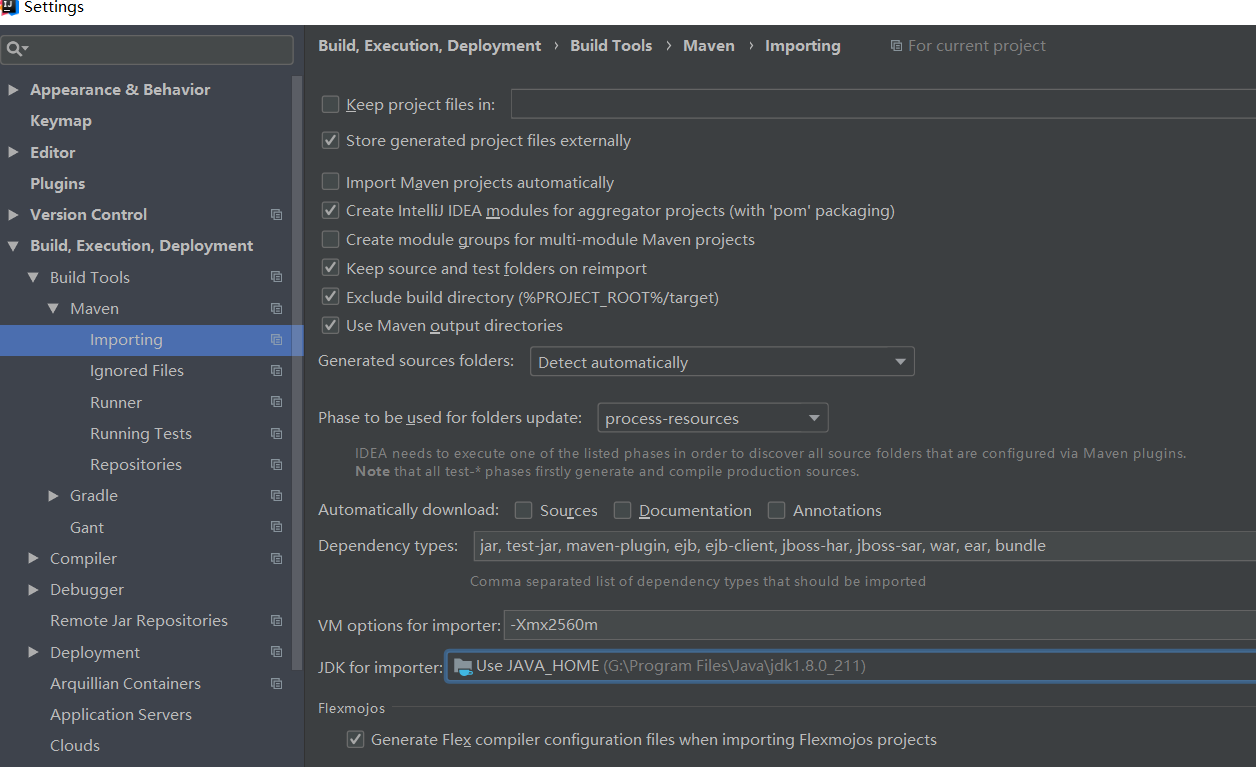Uncheck 'Exclude build directory' option
This screenshot has height=767, width=1256.
[x=330, y=297]
